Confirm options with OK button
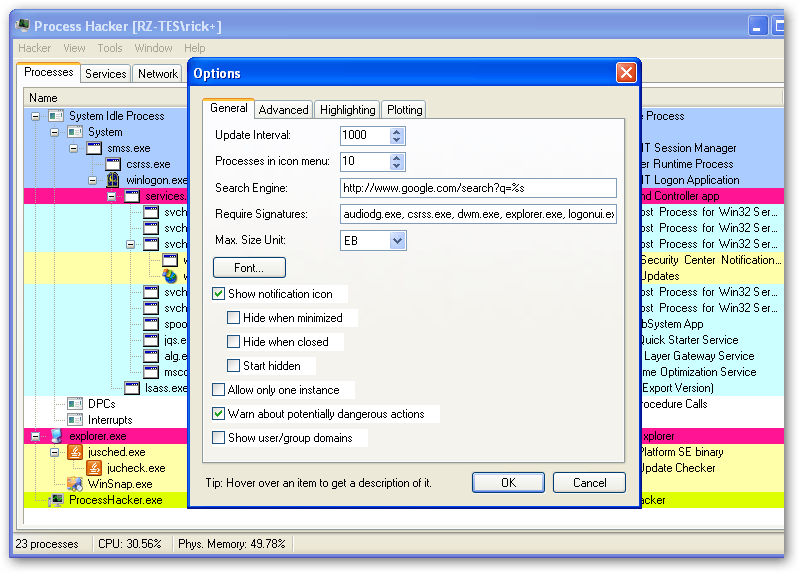This screenshot has width=799, height=573. coord(509,482)
